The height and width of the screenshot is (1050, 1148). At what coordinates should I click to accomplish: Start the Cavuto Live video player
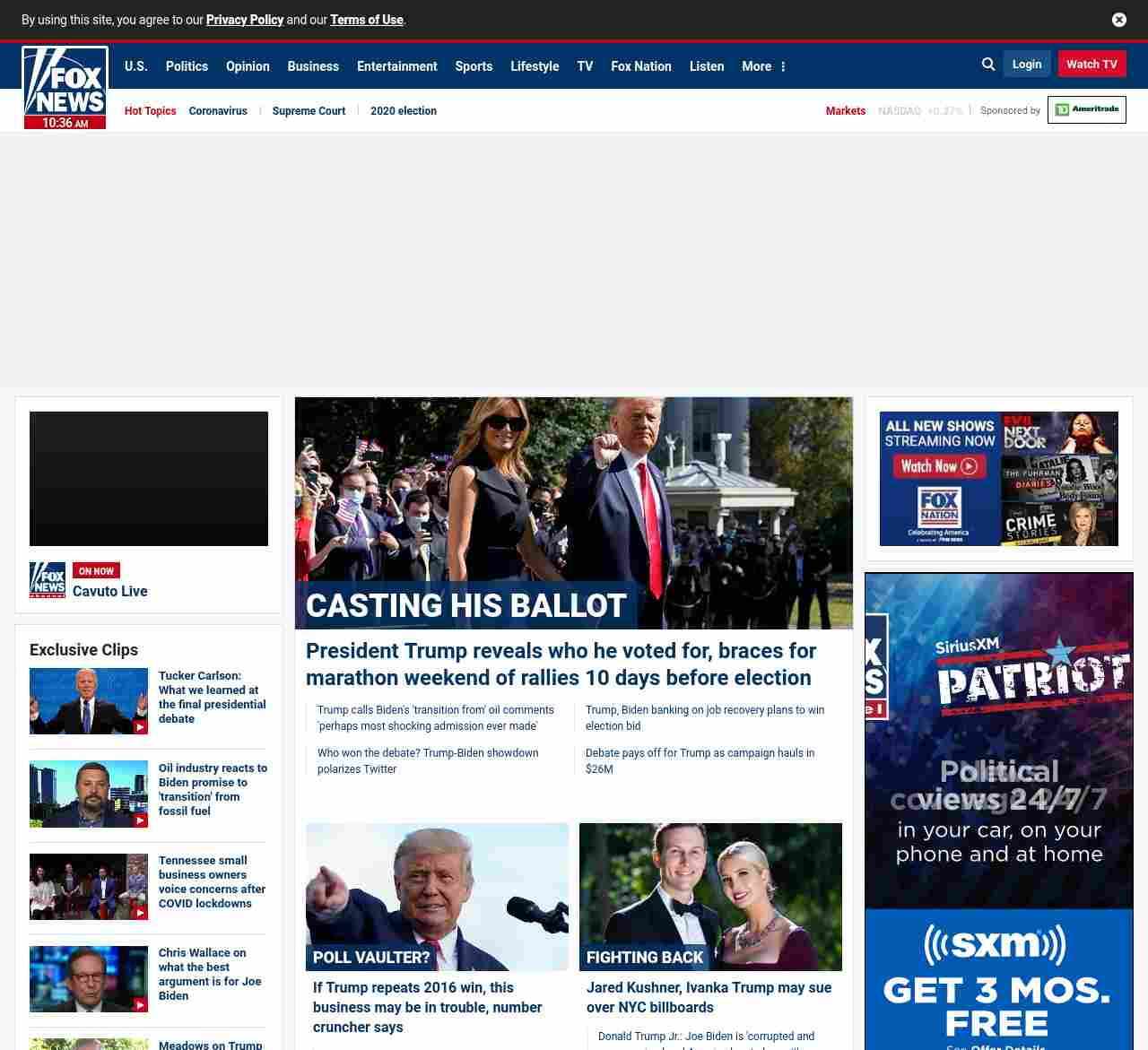[149, 479]
